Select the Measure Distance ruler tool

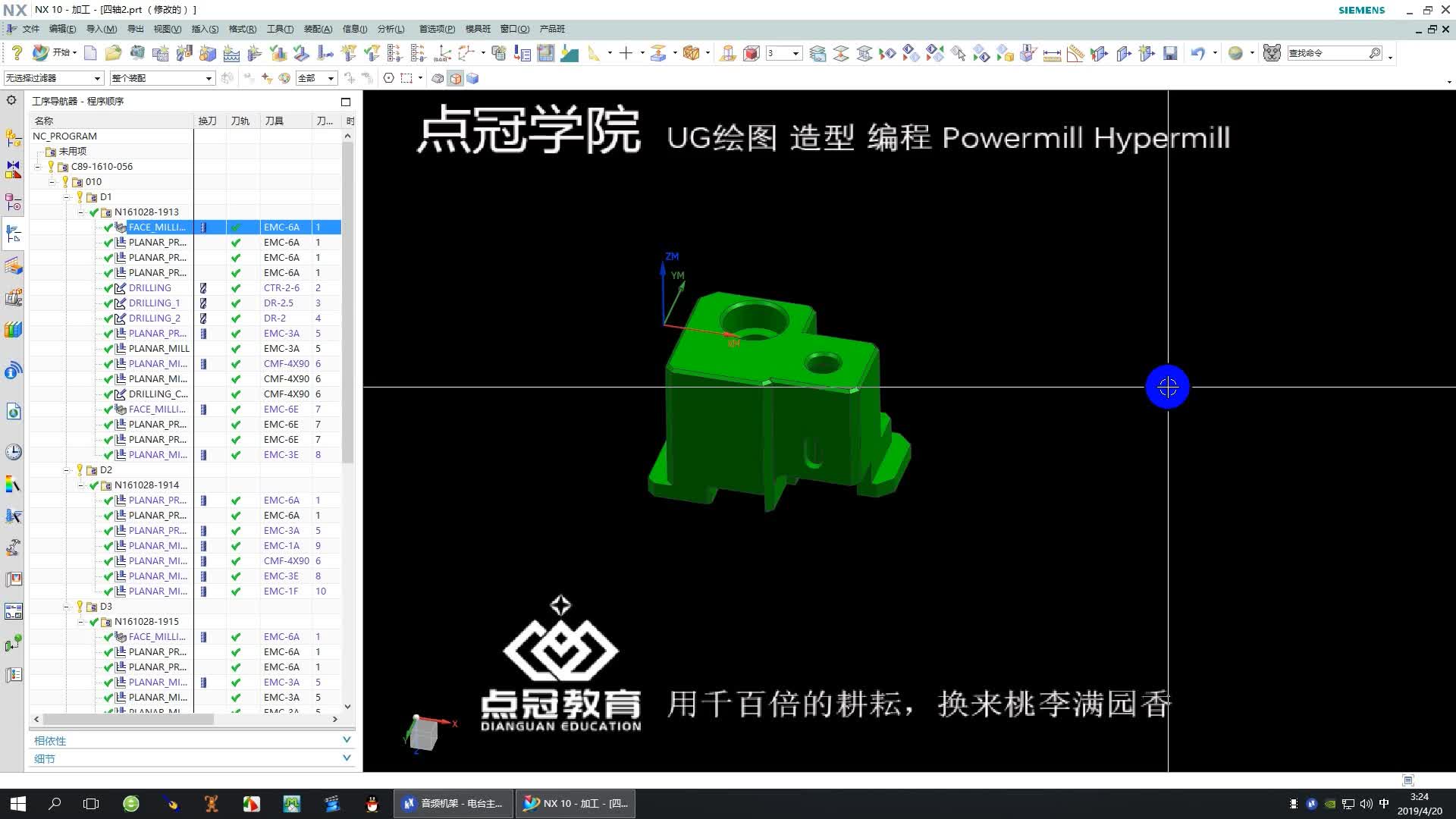click(1052, 54)
